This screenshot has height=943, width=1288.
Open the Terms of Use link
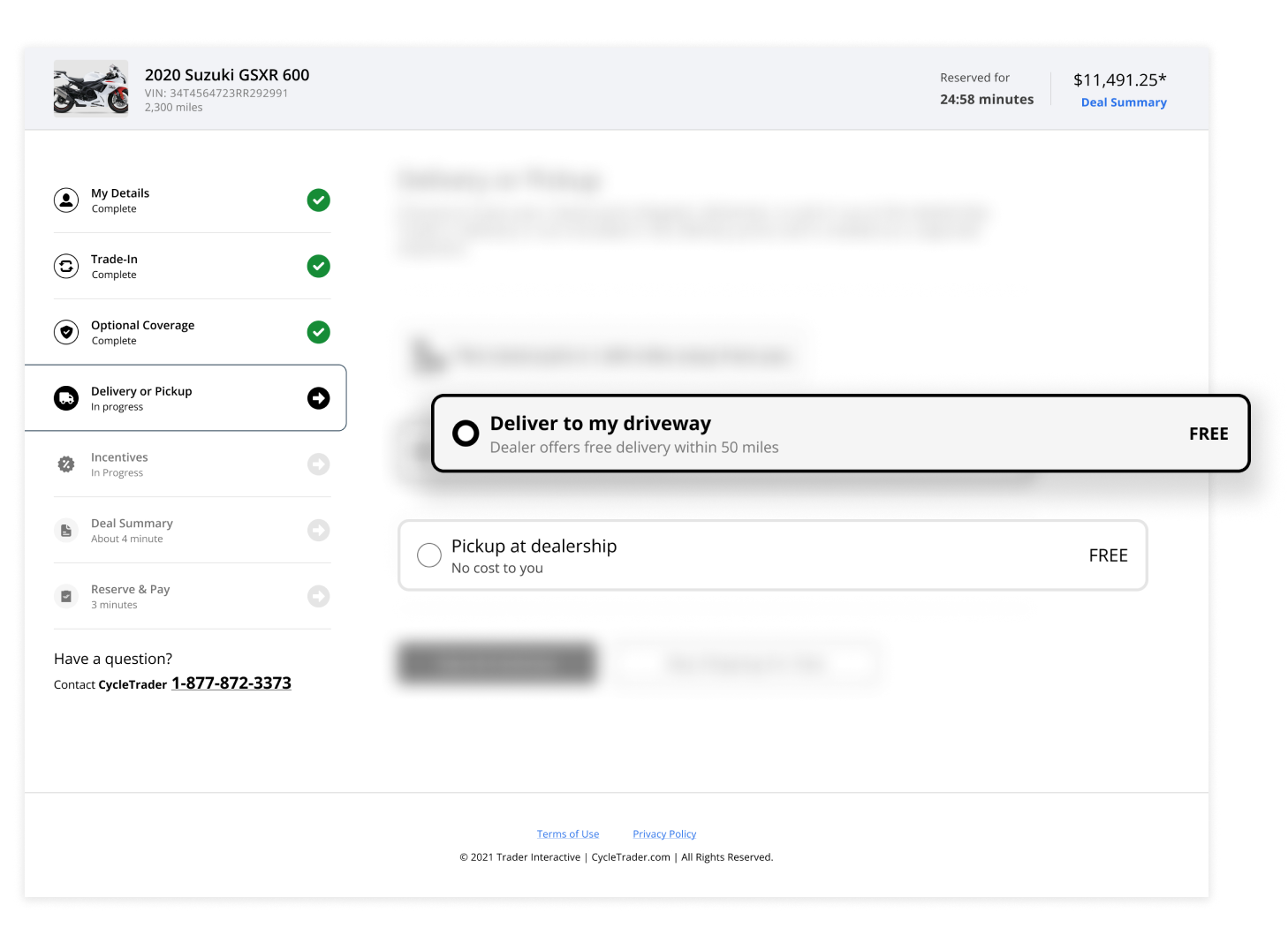pyautogui.click(x=568, y=834)
